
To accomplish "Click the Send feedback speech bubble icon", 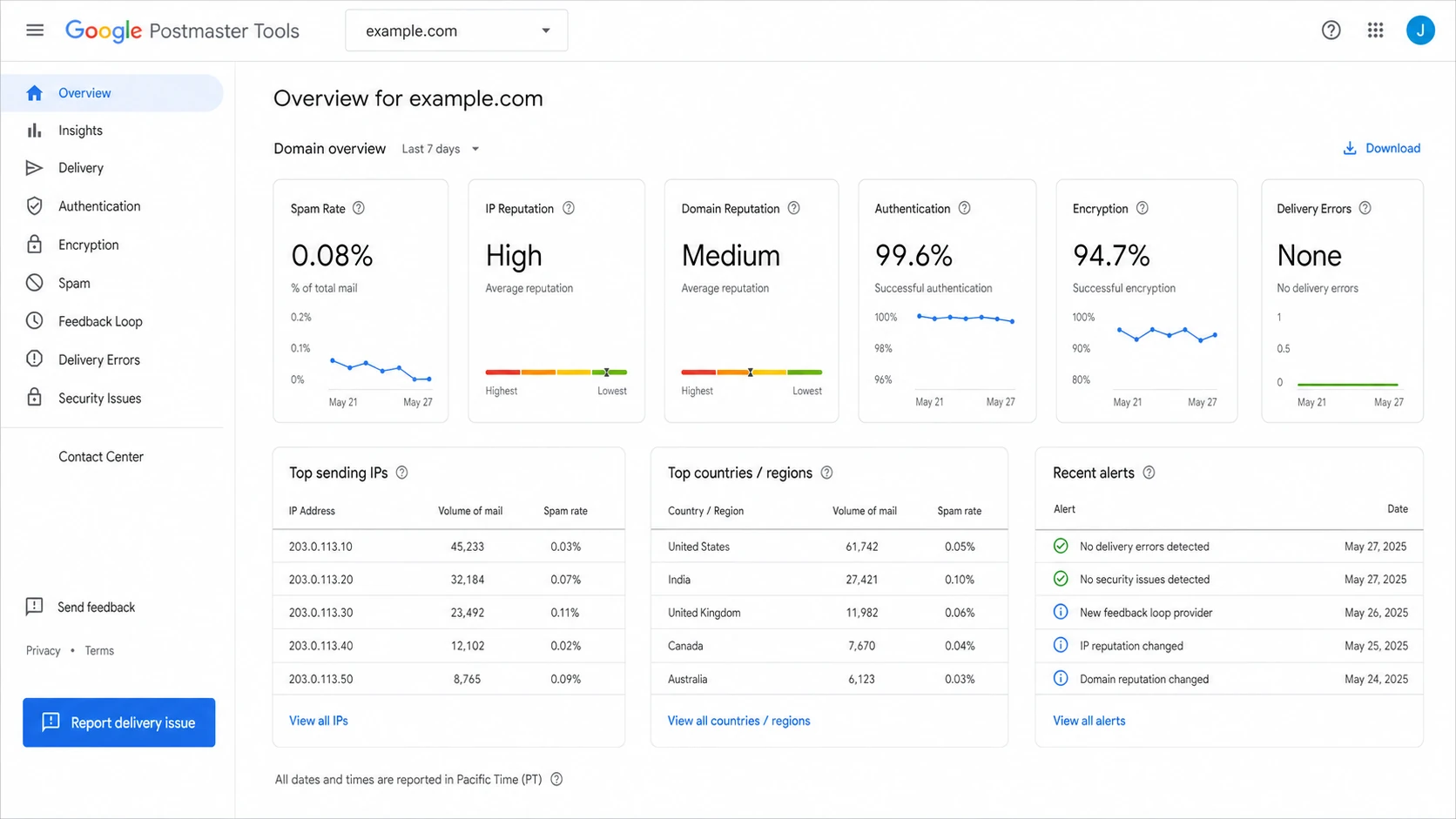I will 34,608.
